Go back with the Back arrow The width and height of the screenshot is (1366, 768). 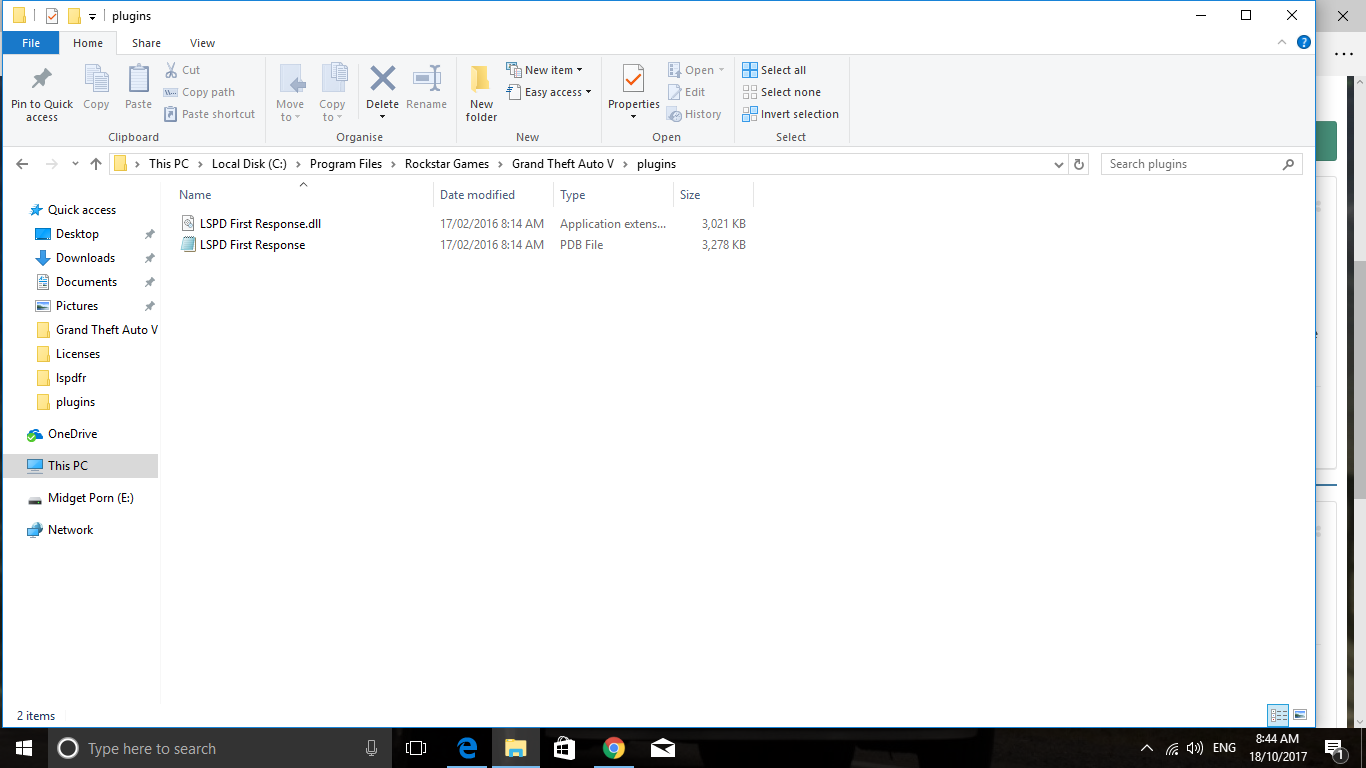pyautogui.click(x=23, y=164)
